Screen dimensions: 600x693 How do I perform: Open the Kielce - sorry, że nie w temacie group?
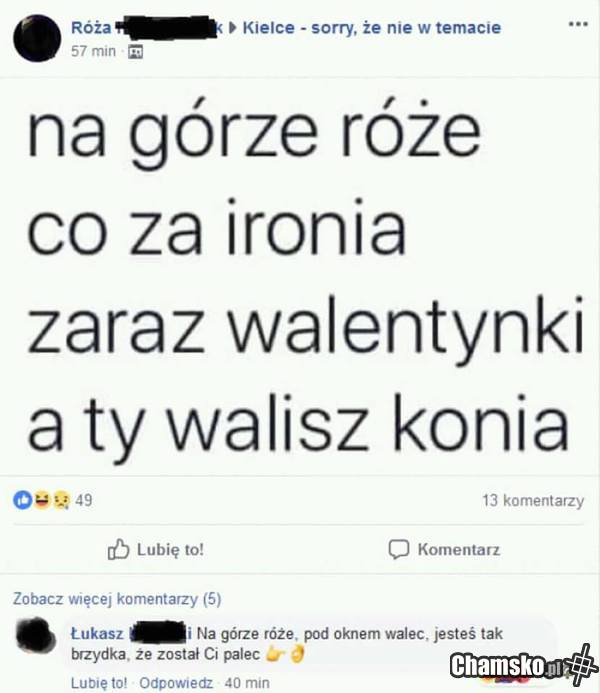(x=372, y=28)
